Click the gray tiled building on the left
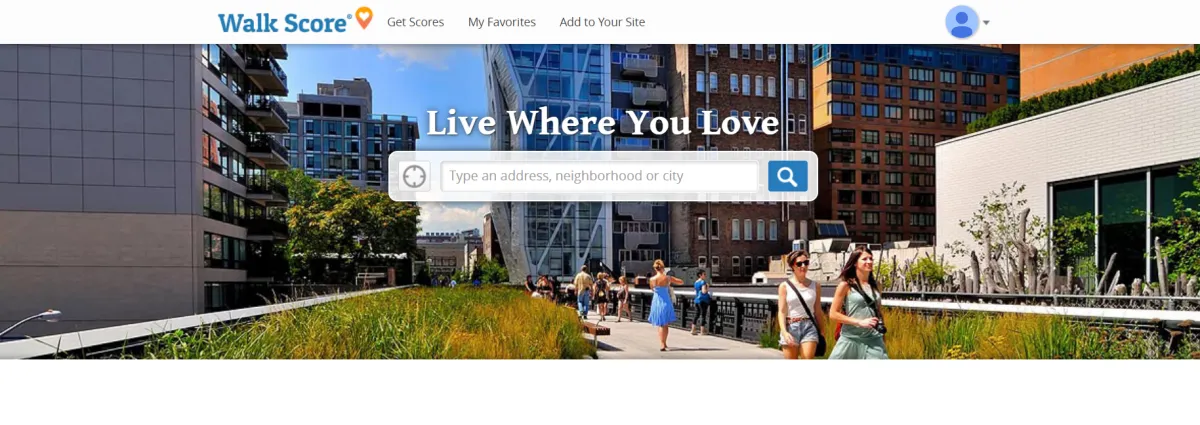 coord(100,170)
